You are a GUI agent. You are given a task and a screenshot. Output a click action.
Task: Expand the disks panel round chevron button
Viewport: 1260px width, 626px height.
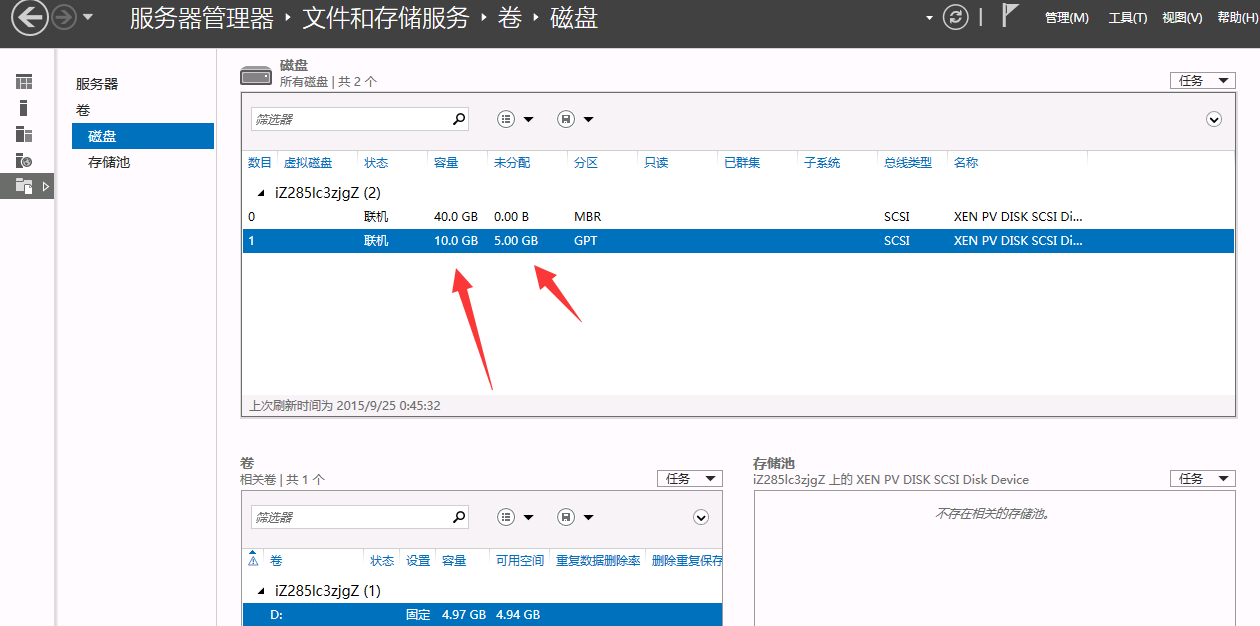pyautogui.click(x=1214, y=119)
